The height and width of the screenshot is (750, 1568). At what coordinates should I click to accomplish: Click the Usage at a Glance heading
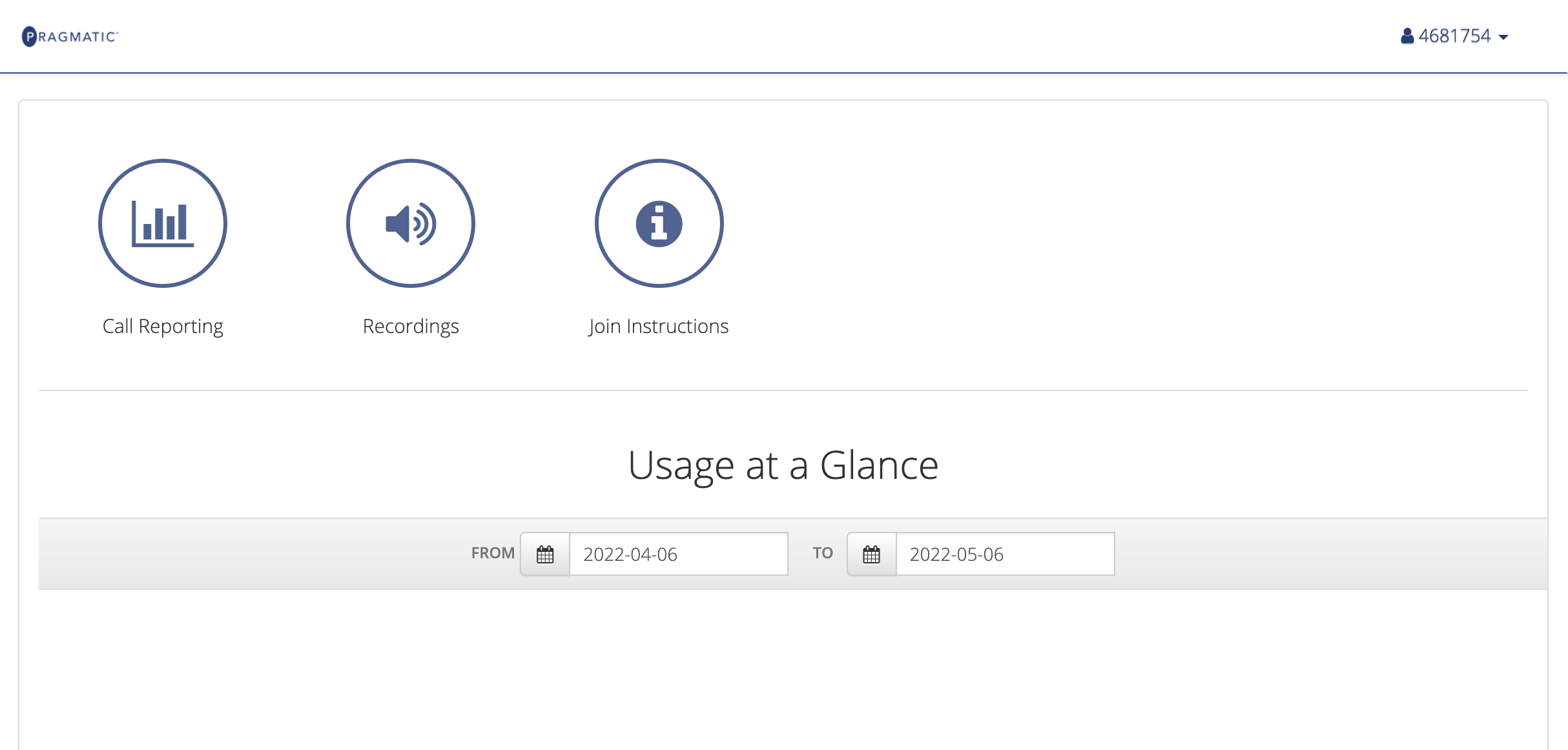[x=783, y=465]
